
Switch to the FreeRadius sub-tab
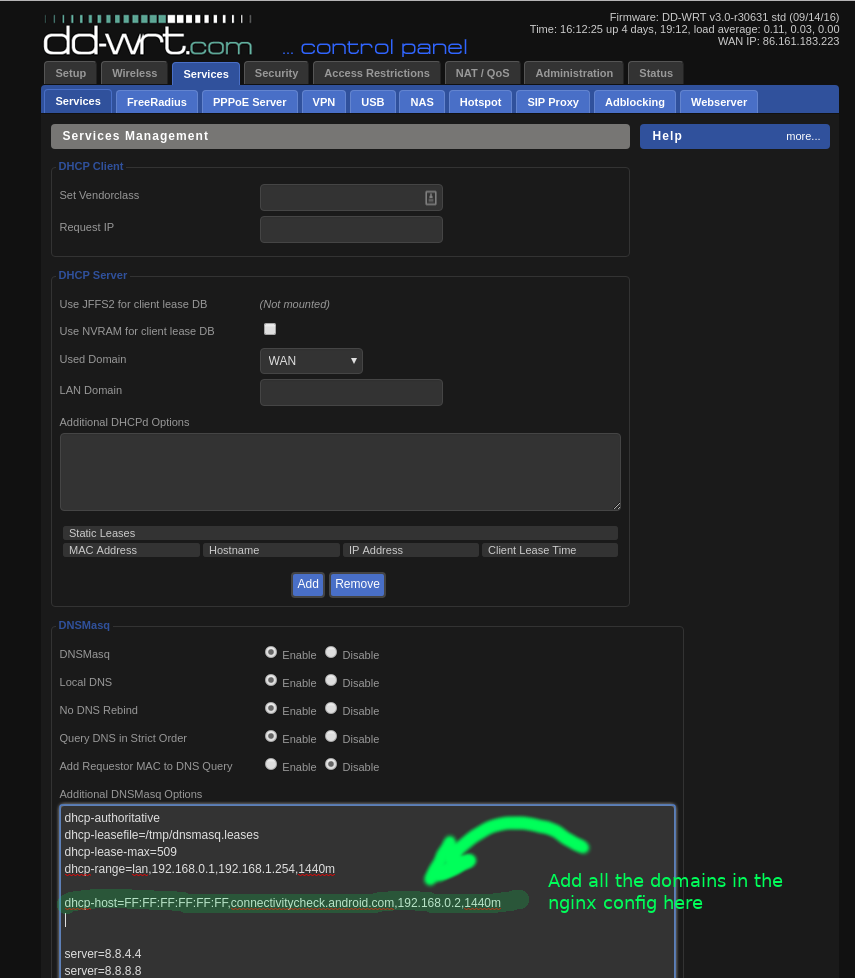point(157,102)
